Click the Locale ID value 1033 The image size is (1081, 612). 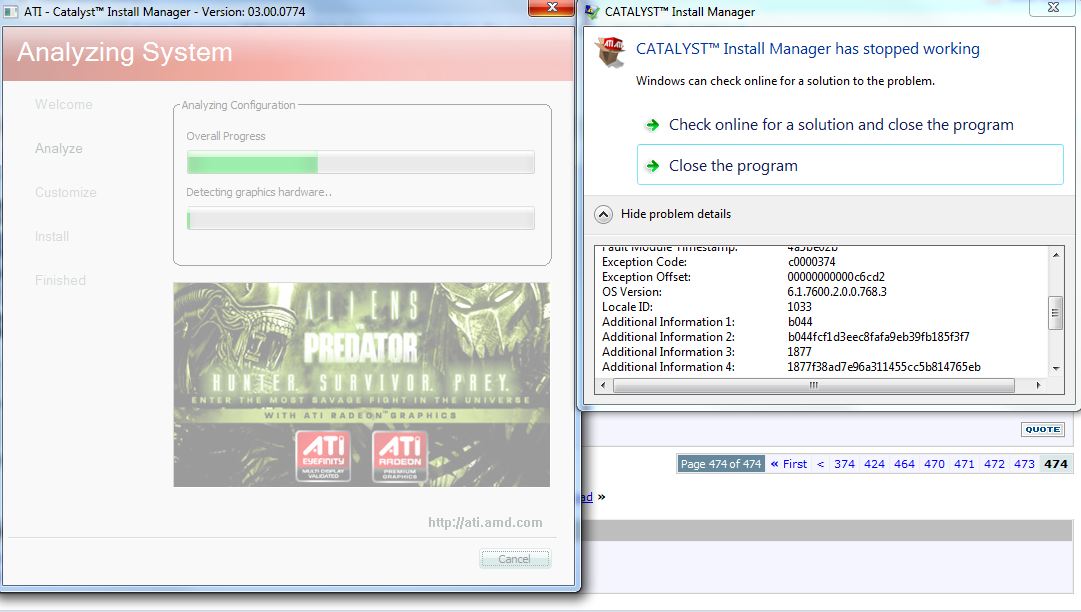point(799,307)
